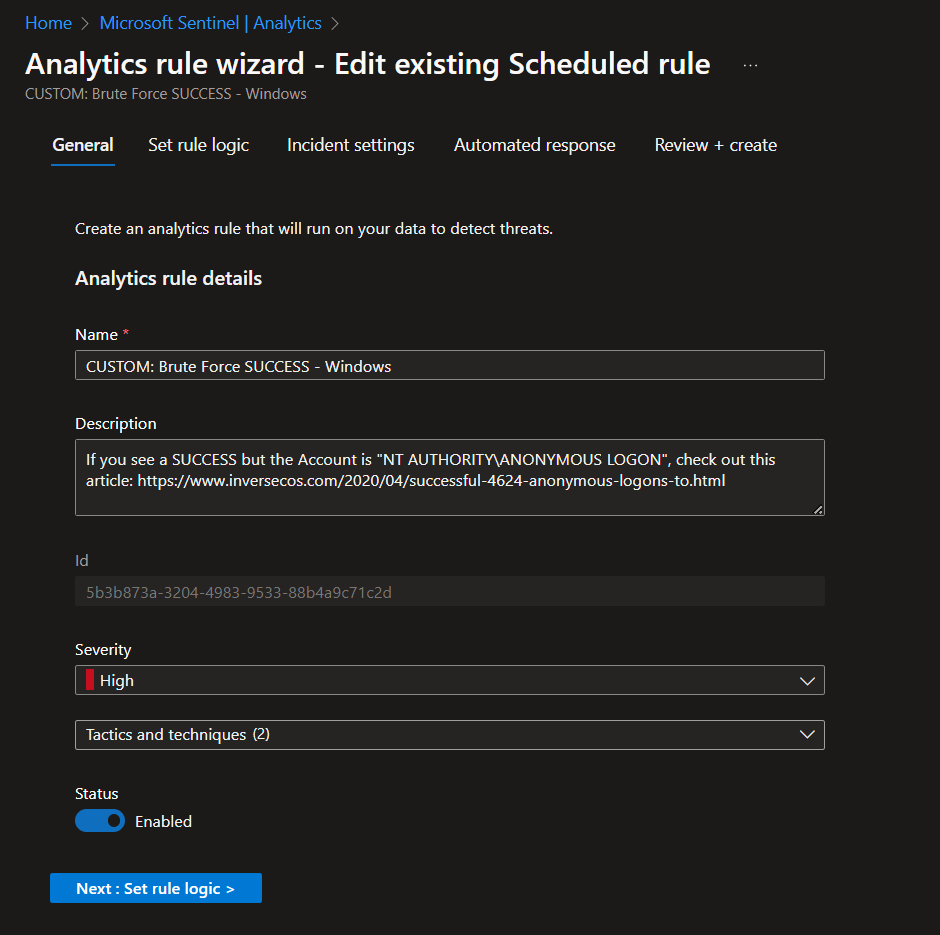Image resolution: width=940 pixels, height=935 pixels.
Task: Switch to Set rule logic tab
Action: [x=198, y=145]
